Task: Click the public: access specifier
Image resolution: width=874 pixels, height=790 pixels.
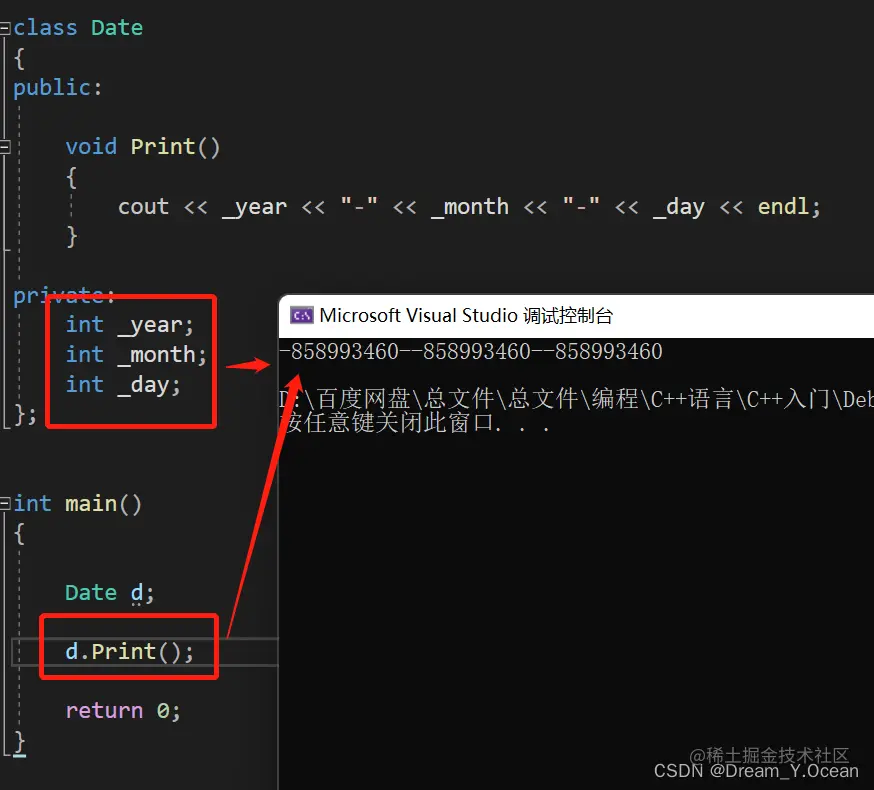Action: tap(57, 88)
